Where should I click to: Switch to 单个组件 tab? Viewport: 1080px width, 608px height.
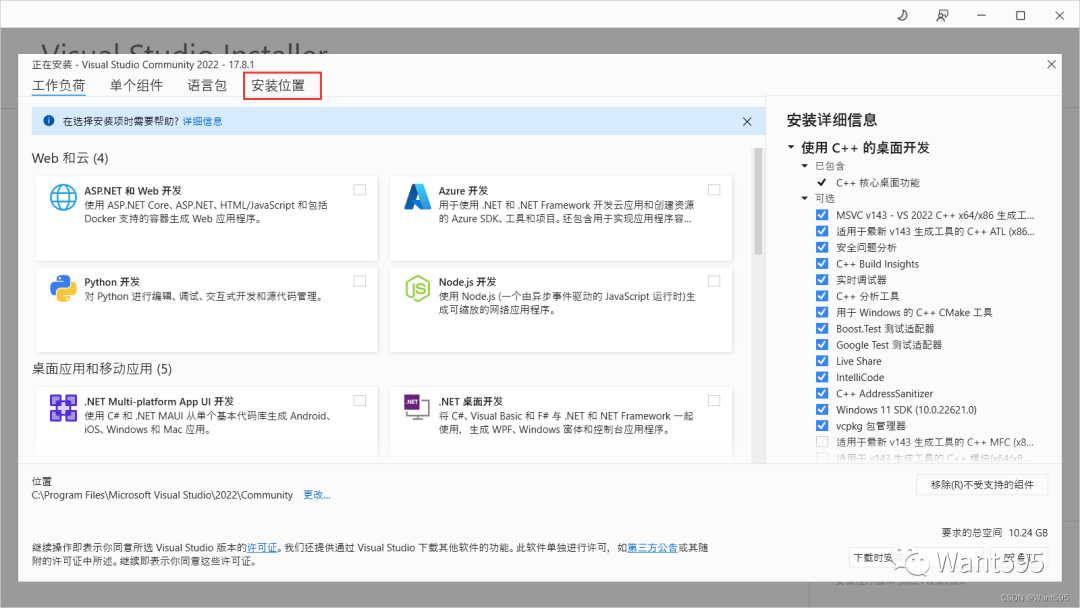(136, 85)
